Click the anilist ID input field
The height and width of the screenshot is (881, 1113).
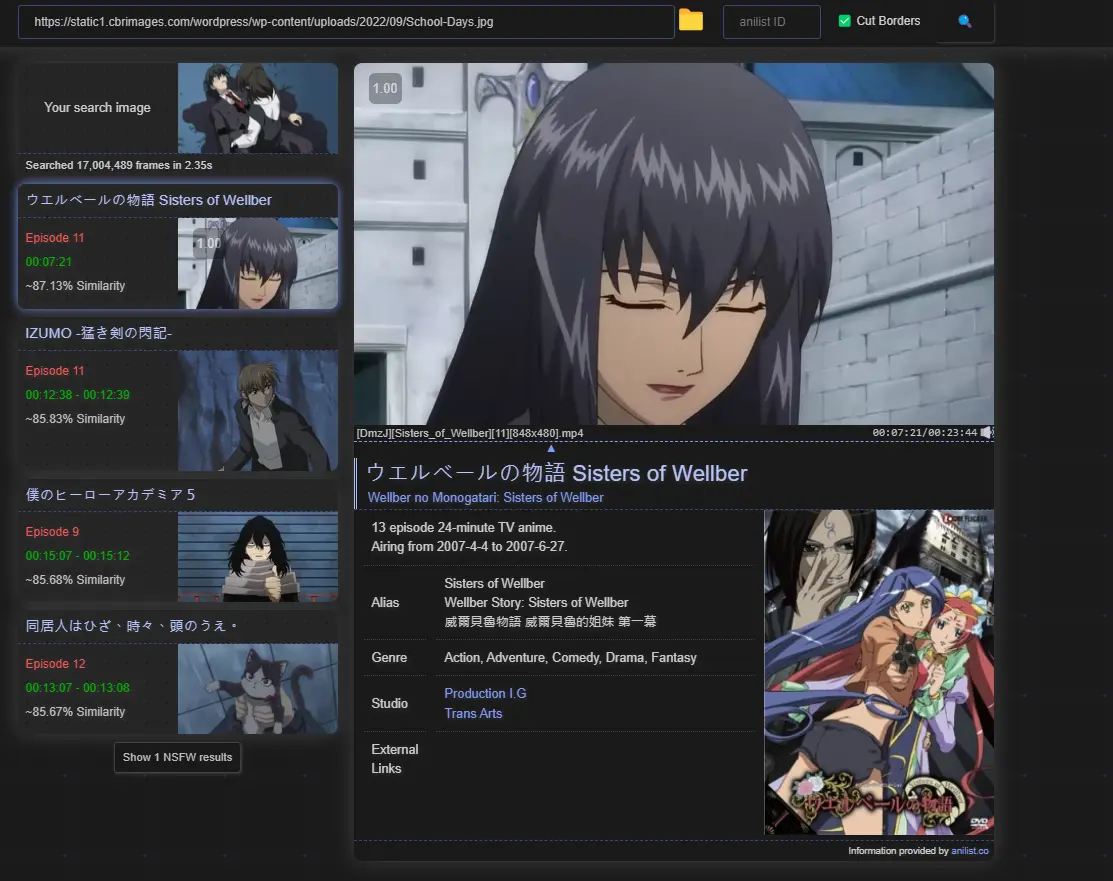tap(772, 22)
